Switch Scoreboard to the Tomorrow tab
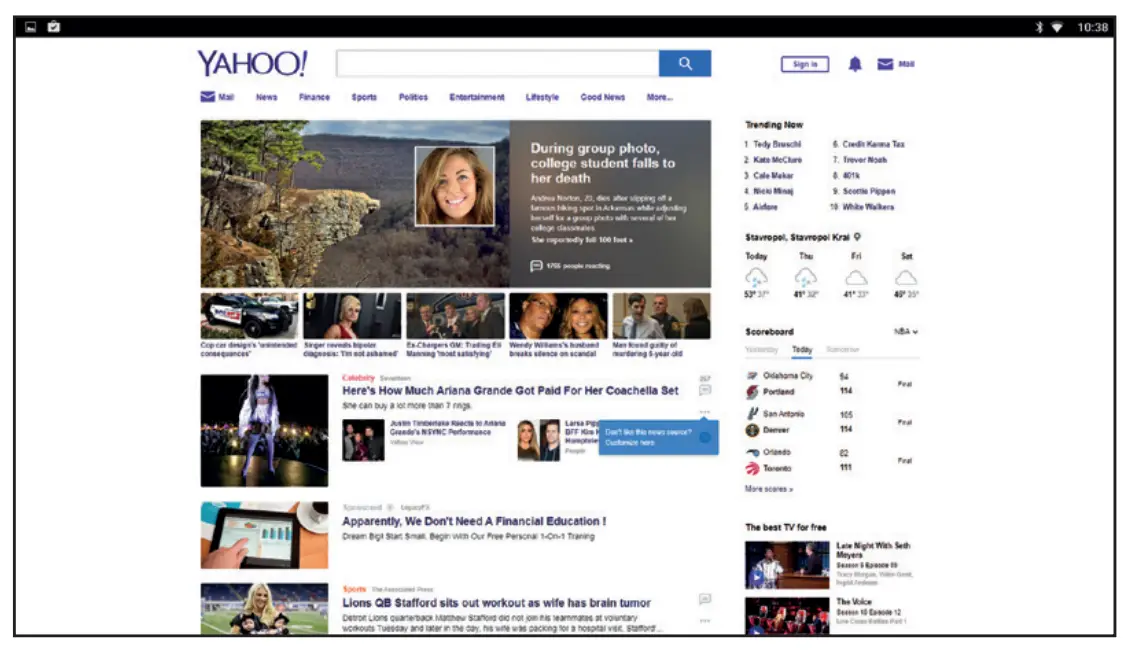Image resolution: width=1136 pixels, height=650 pixels. (x=843, y=349)
